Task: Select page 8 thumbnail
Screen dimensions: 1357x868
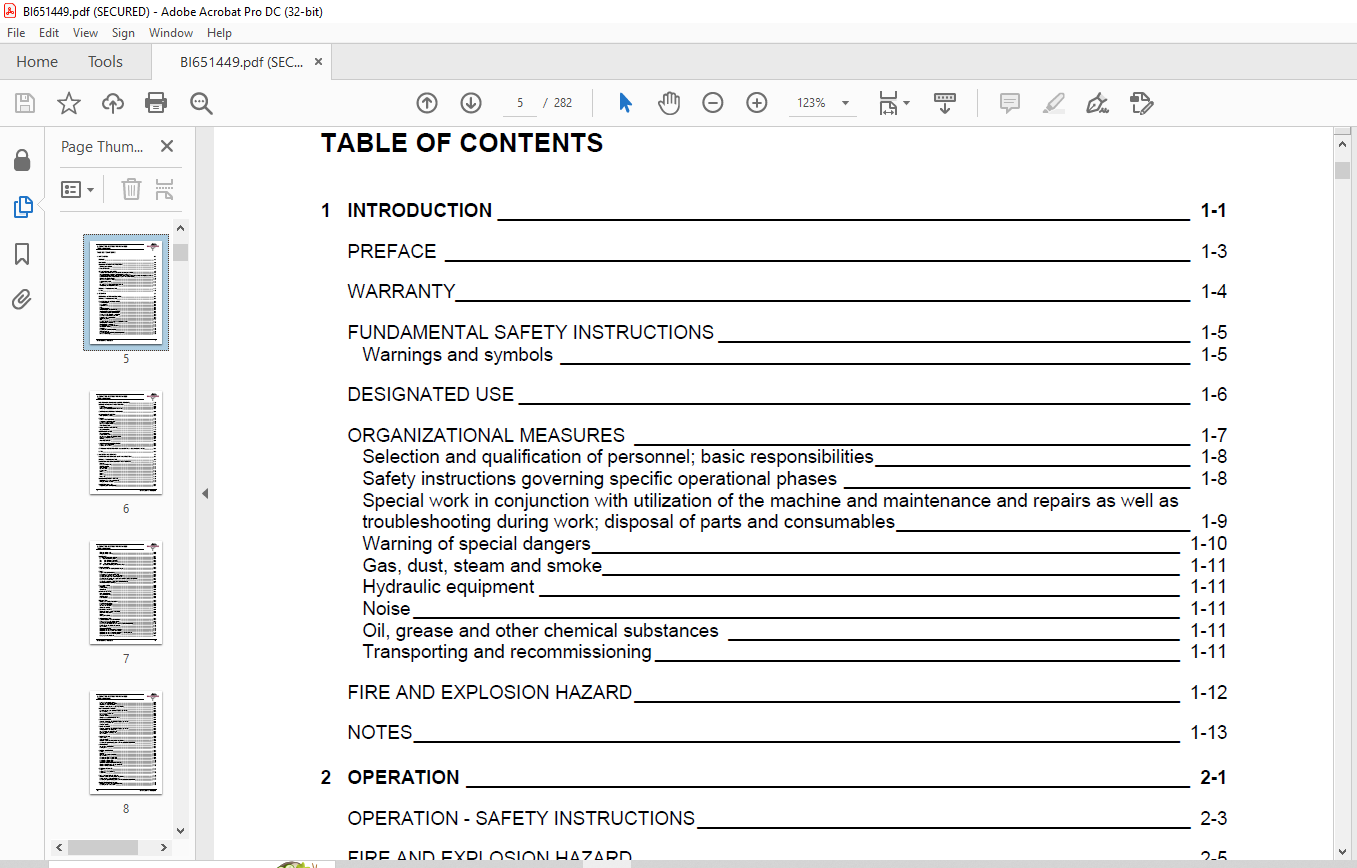Action: click(126, 743)
